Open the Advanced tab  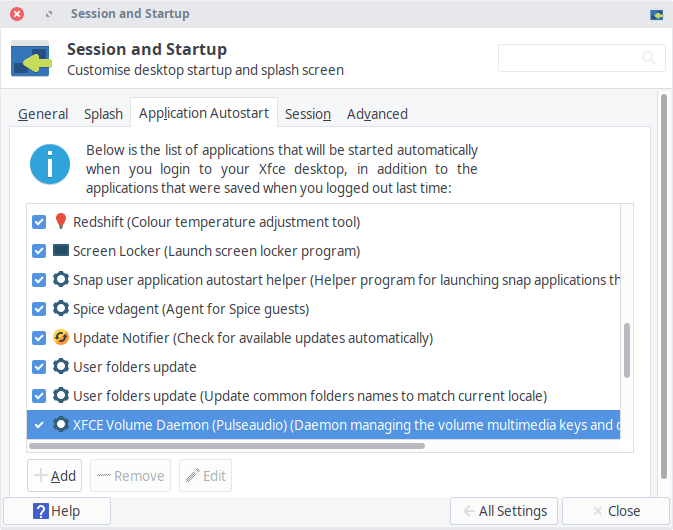point(377,114)
